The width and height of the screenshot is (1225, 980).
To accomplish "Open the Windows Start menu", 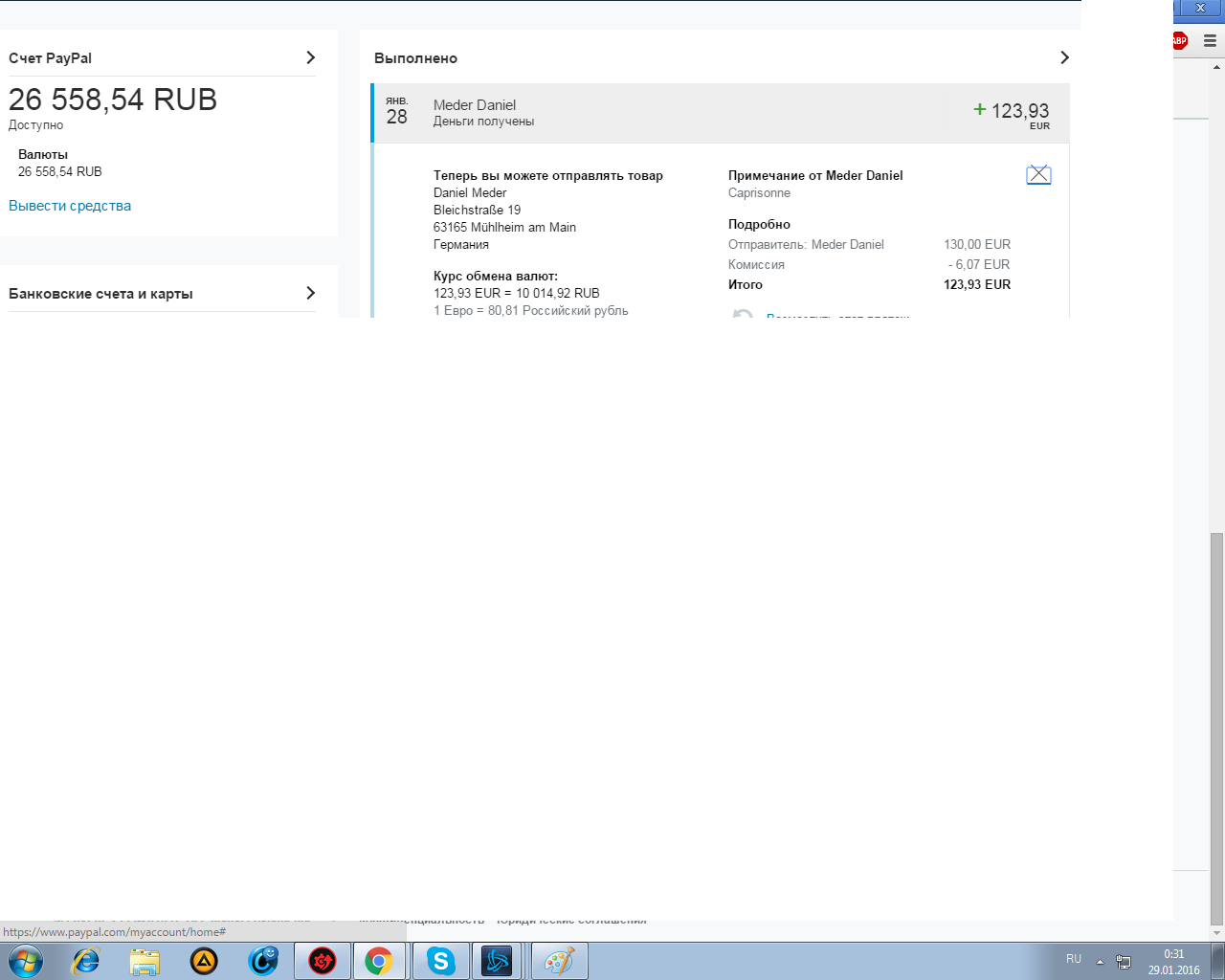I will [x=26, y=961].
